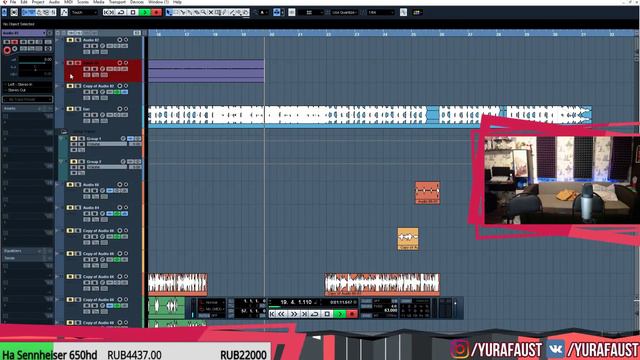640x360 pixels.
Task: Solo the bas track
Action: point(78,109)
